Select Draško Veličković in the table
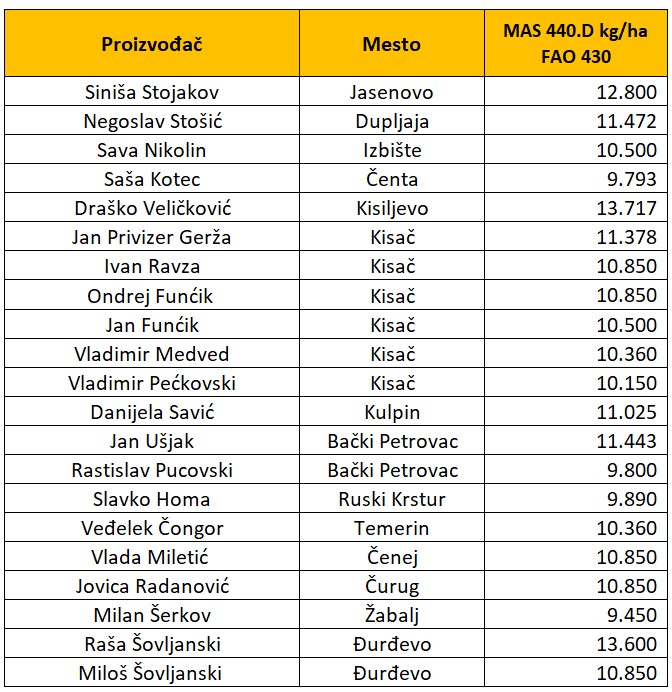 [152, 209]
